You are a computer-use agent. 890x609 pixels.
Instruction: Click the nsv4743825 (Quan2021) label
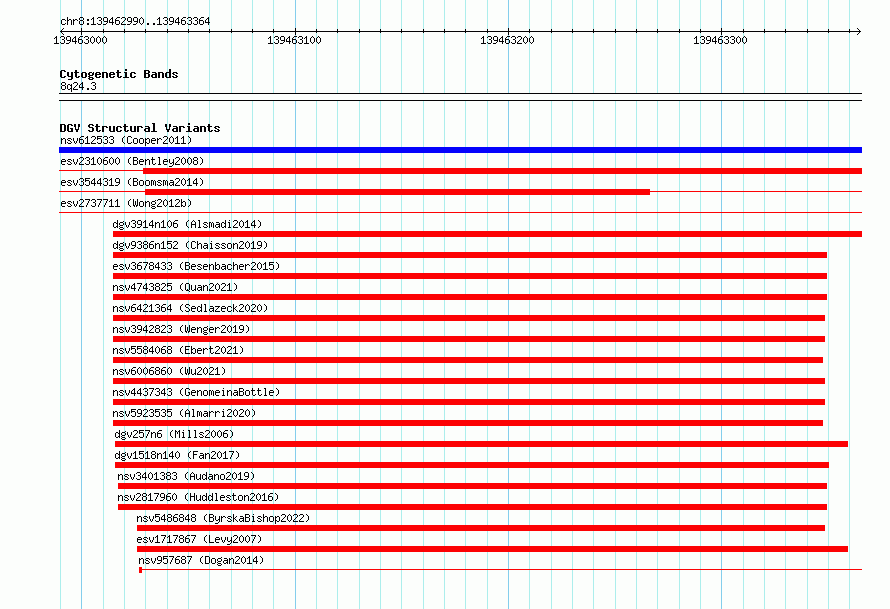[175, 287]
